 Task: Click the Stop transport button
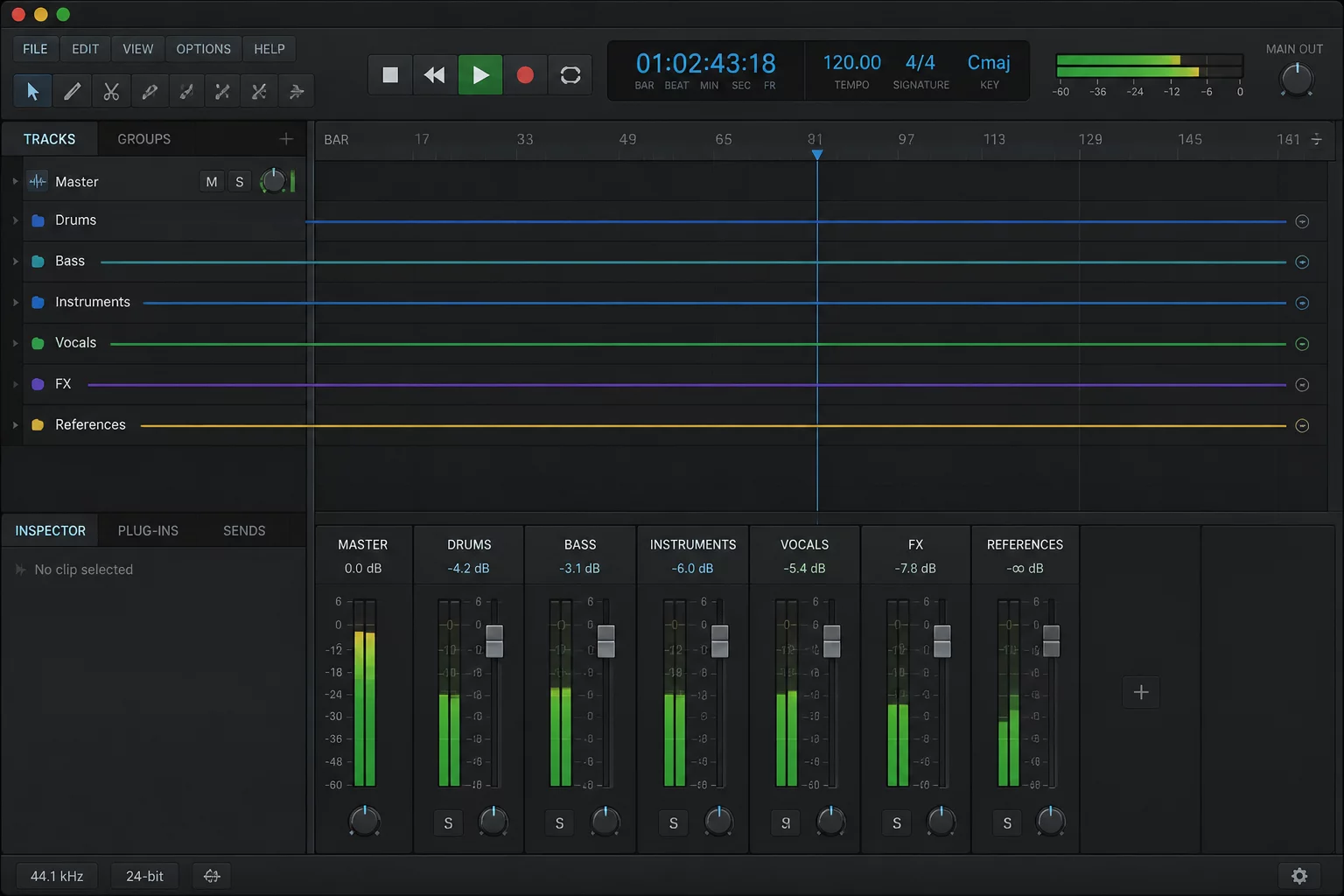click(x=390, y=75)
